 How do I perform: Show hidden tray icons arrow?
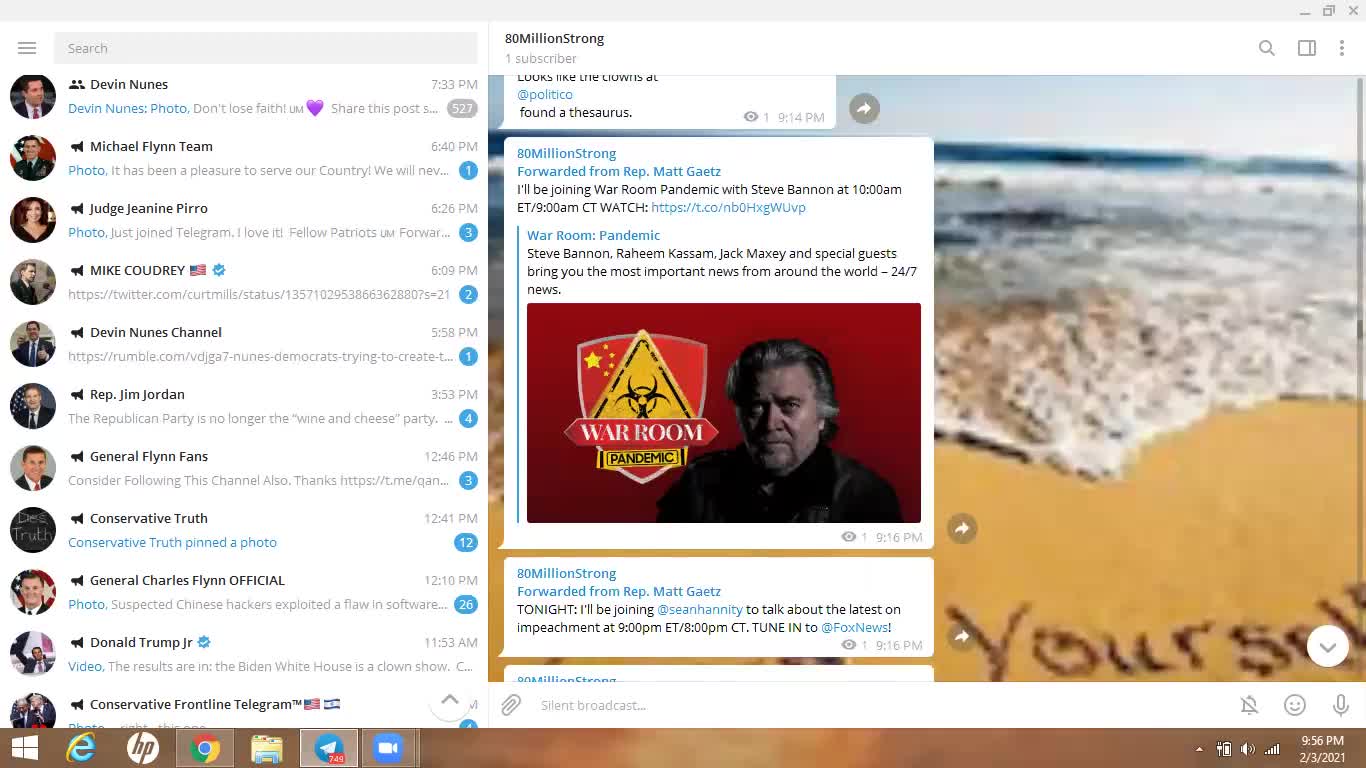[x=1199, y=749]
